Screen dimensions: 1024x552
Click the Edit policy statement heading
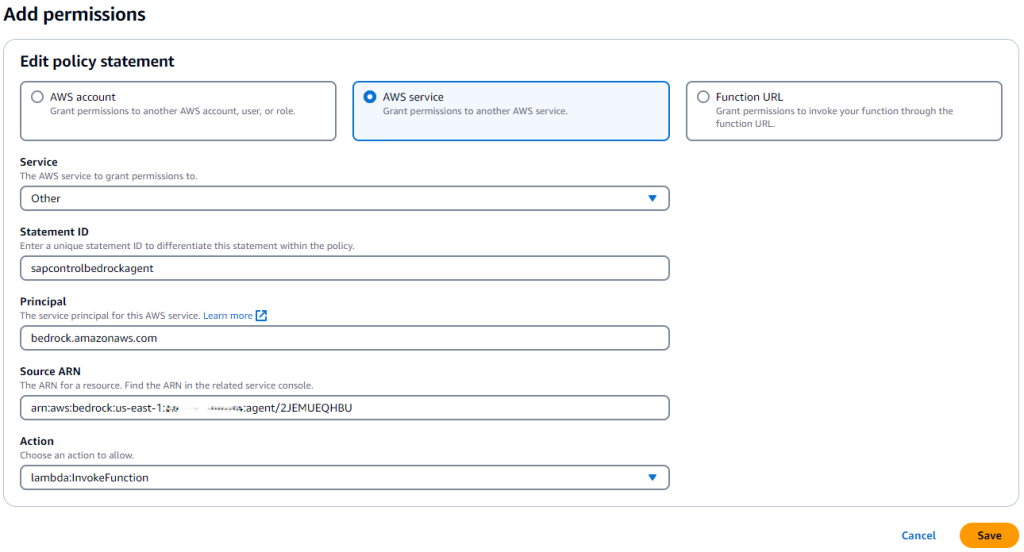coord(97,61)
